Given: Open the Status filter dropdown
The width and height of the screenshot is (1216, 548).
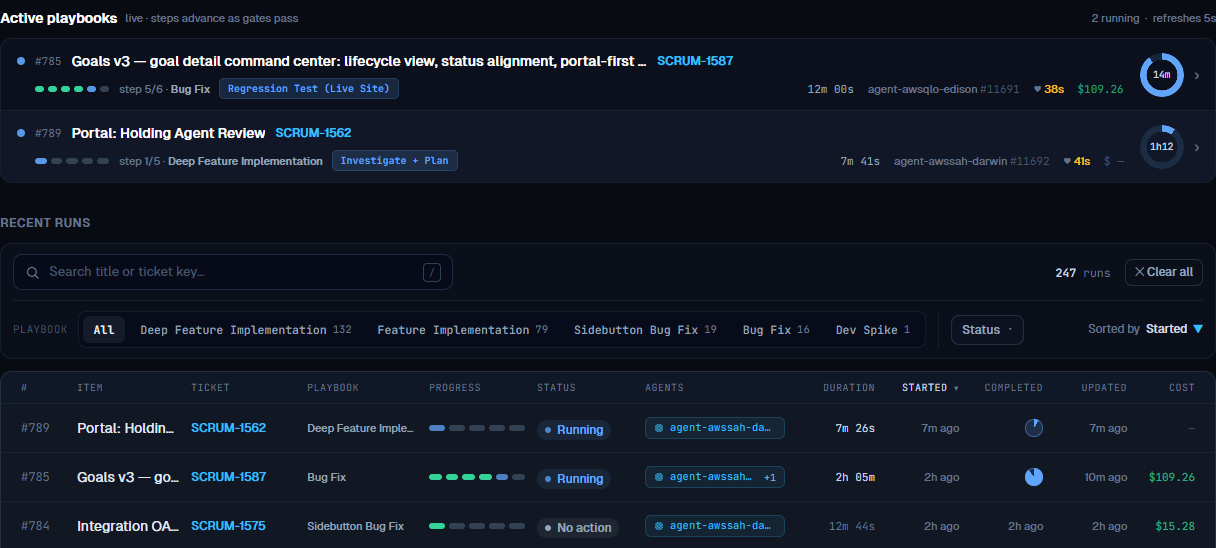Looking at the screenshot, I should coord(987,330).
